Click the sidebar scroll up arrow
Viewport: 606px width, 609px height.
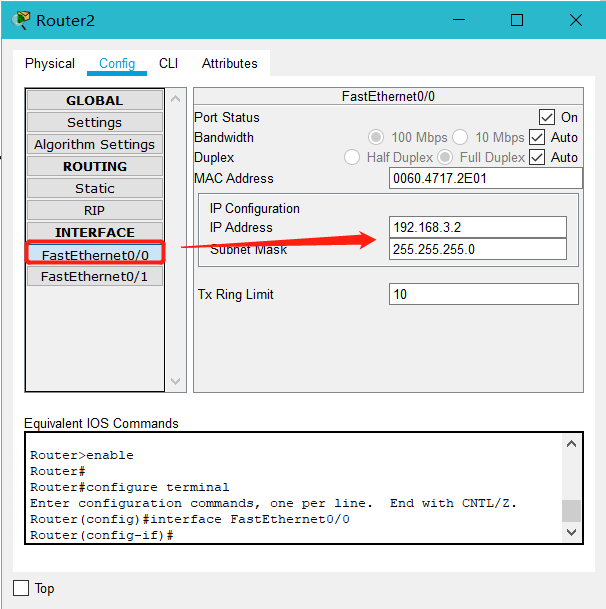(x=176, y=99)
